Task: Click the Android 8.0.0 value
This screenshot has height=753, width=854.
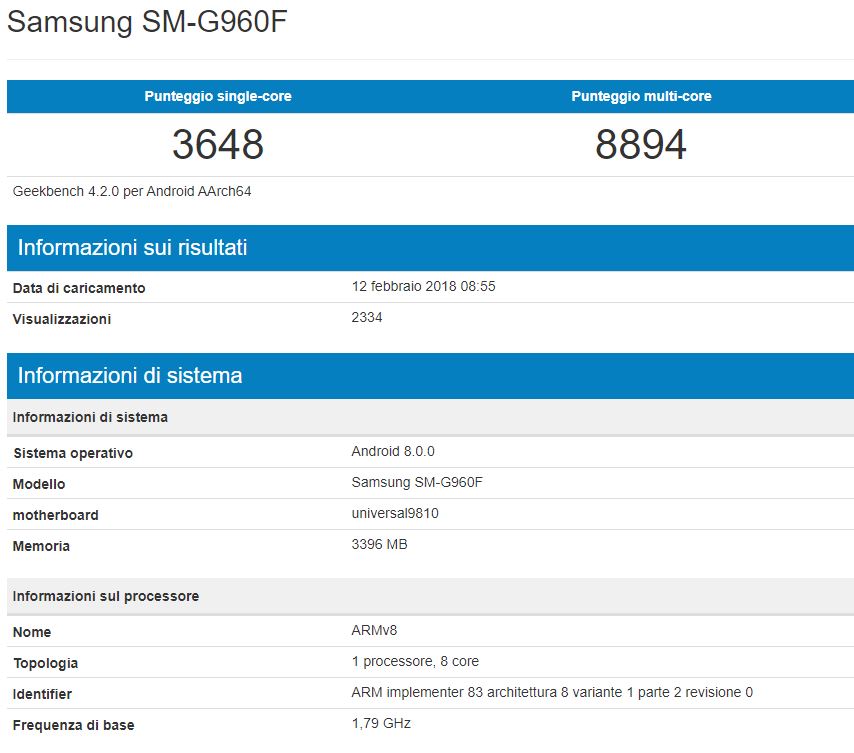Action: click(393, 451)
